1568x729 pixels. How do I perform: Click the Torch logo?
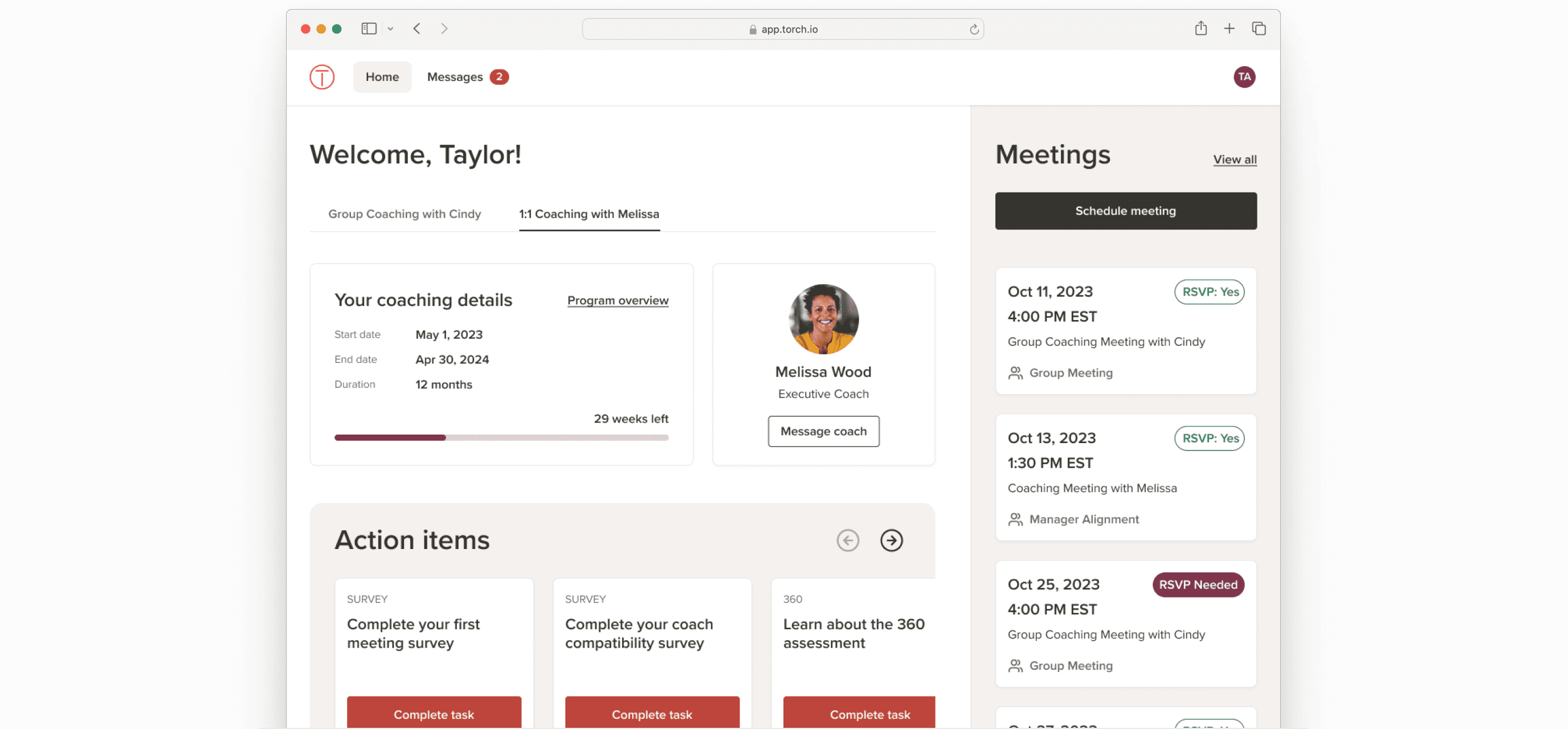click(322, 77)
